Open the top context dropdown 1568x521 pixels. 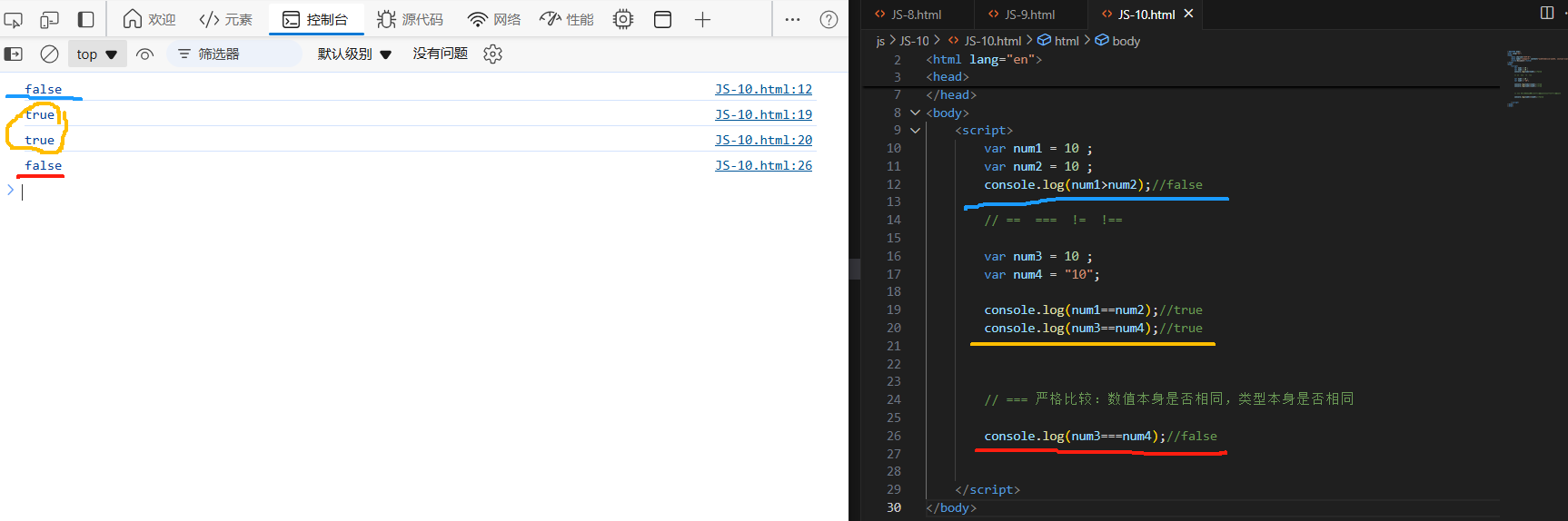point(97,54)
